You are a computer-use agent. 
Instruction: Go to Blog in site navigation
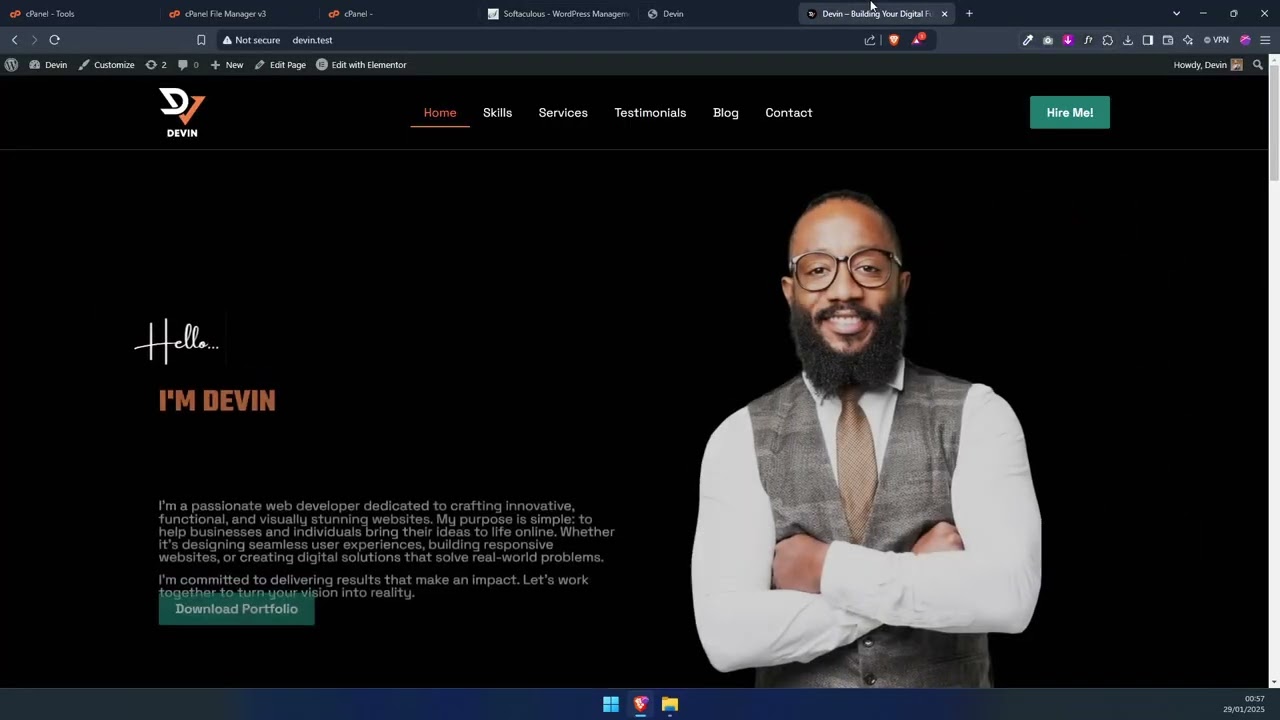coord(726,113)
